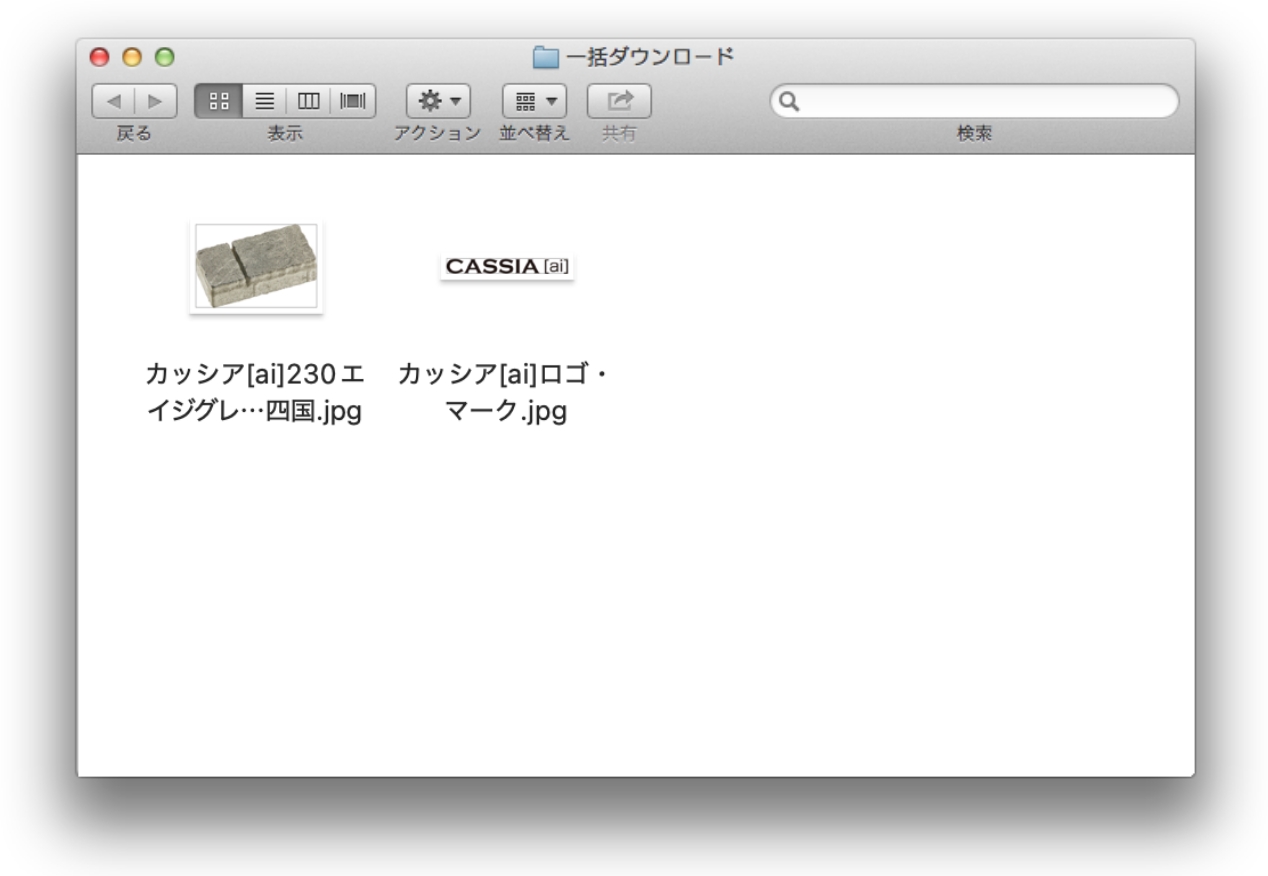Click the forward navigation arrow
Image resolution: width=1268 pixels, height=876 pixels.
(x=155, y=101)
